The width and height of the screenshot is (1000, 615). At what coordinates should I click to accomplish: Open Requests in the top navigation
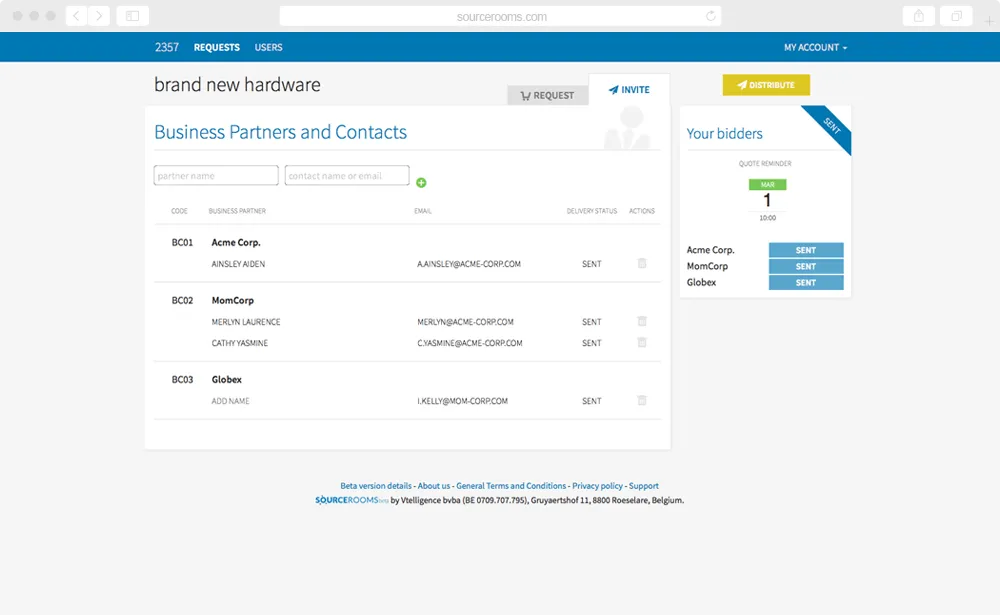pyautogui.click(x=217, y=47)
